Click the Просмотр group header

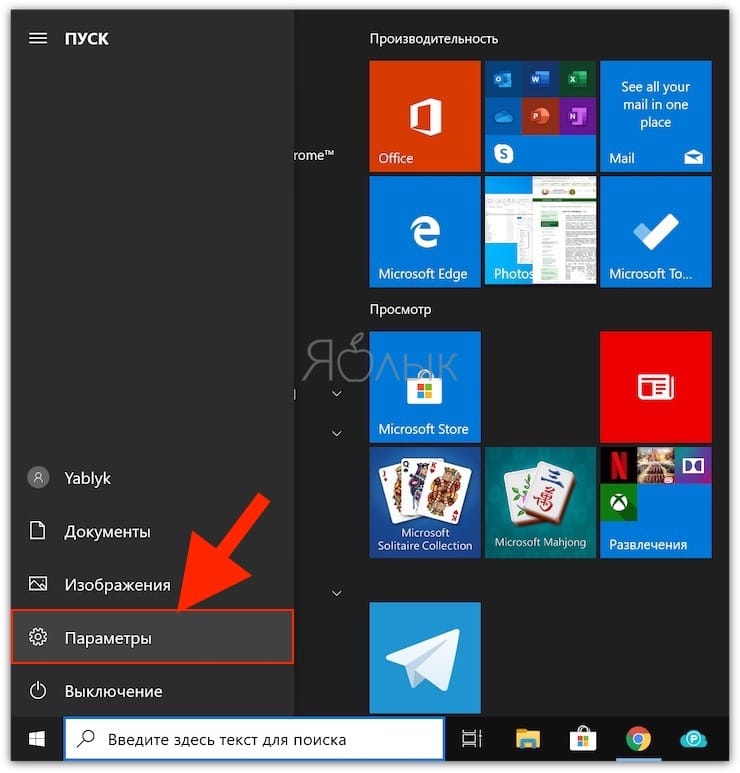click(x=400, y=310)
